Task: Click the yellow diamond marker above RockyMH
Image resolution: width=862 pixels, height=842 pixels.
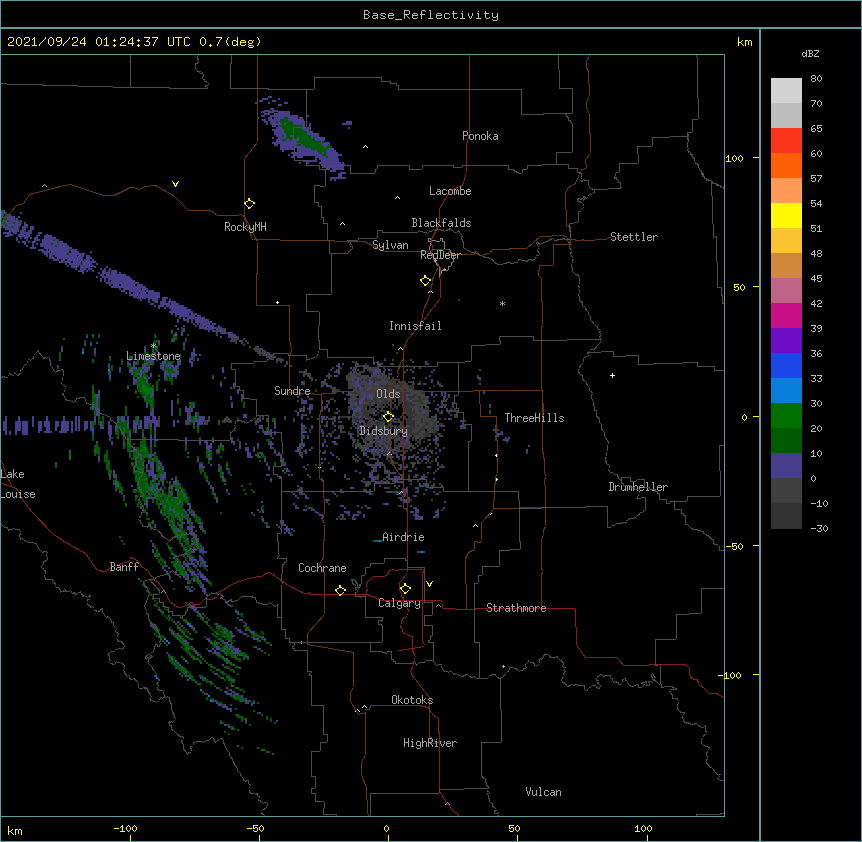Action: 250,204
